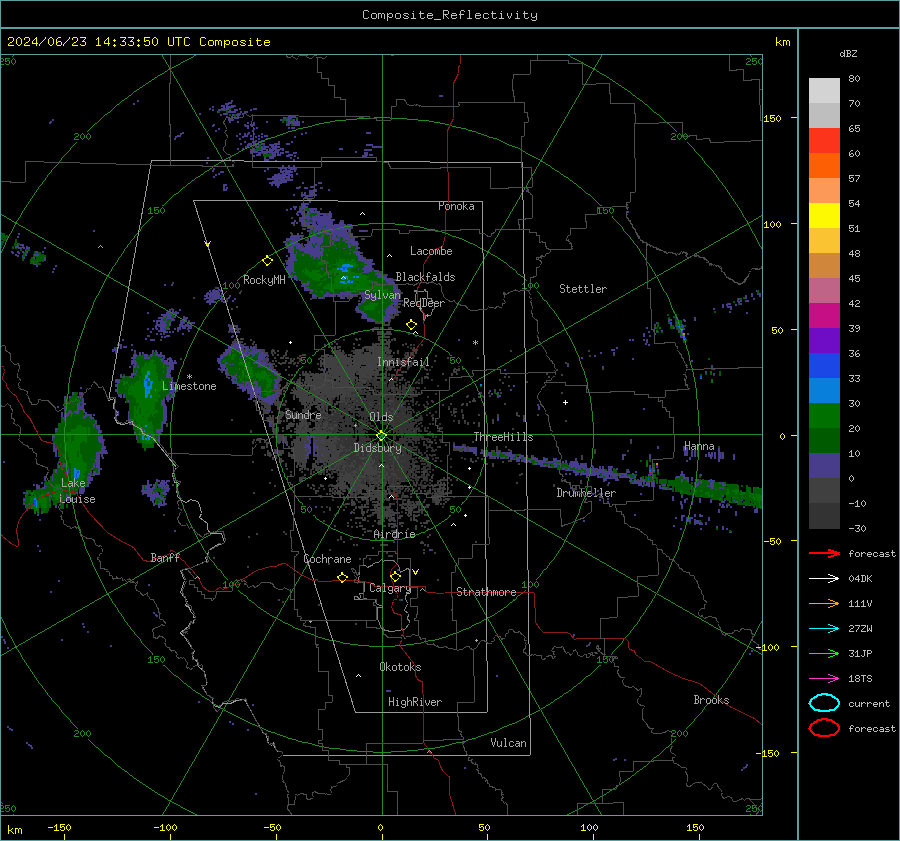Click the yellow diamond marker above Calgary
Viewport: 900px width, 841px height.
(x=395, y=576)
